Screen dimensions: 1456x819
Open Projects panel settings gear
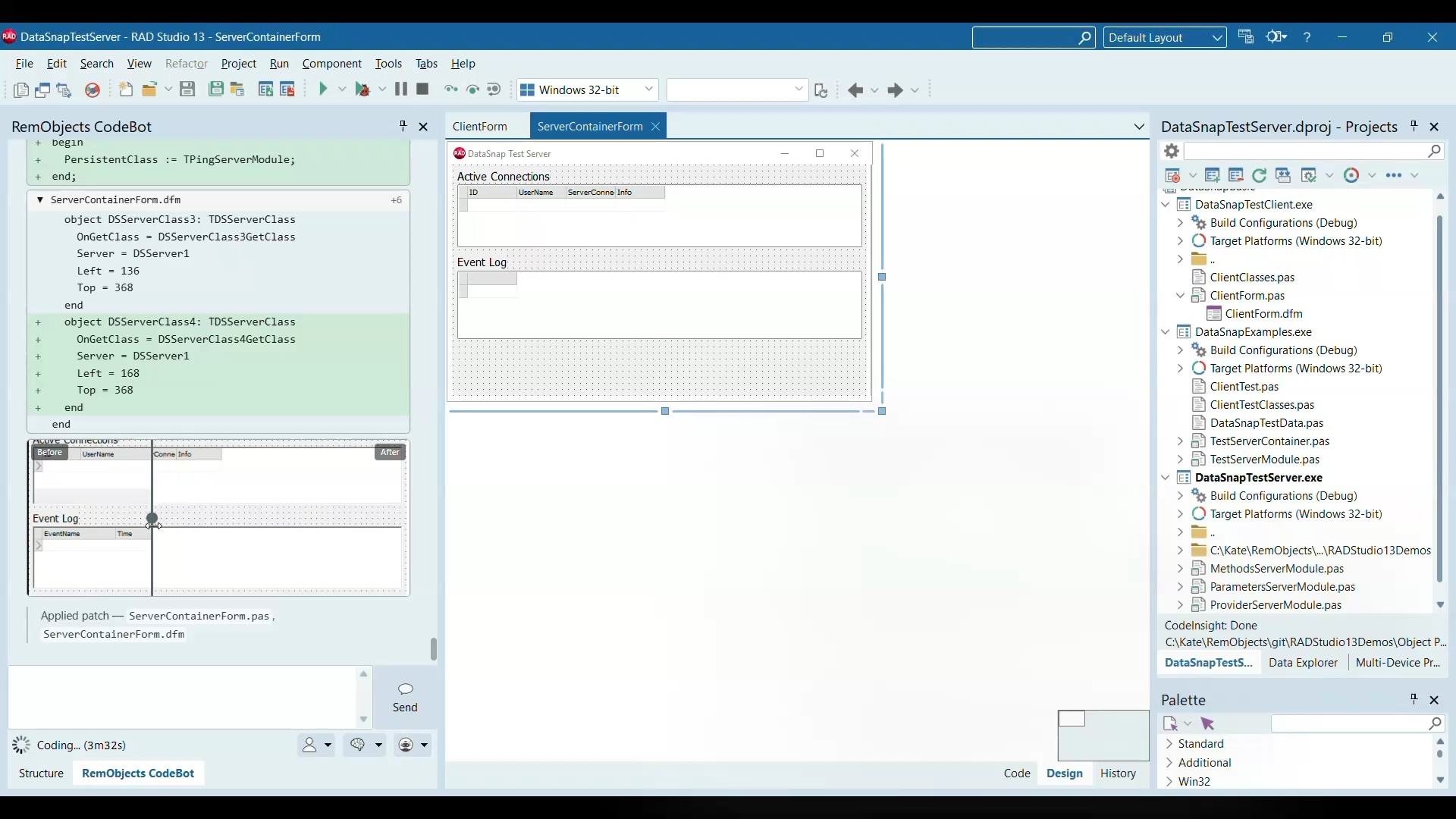tap(1172, 152)
